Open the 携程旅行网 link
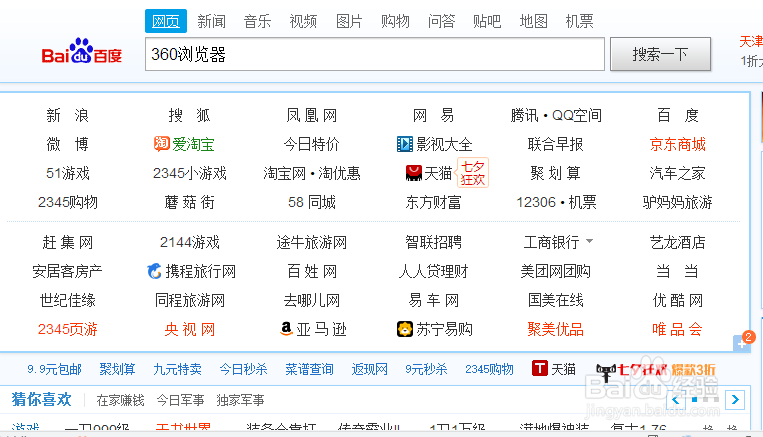 click(x=191, y=271)
